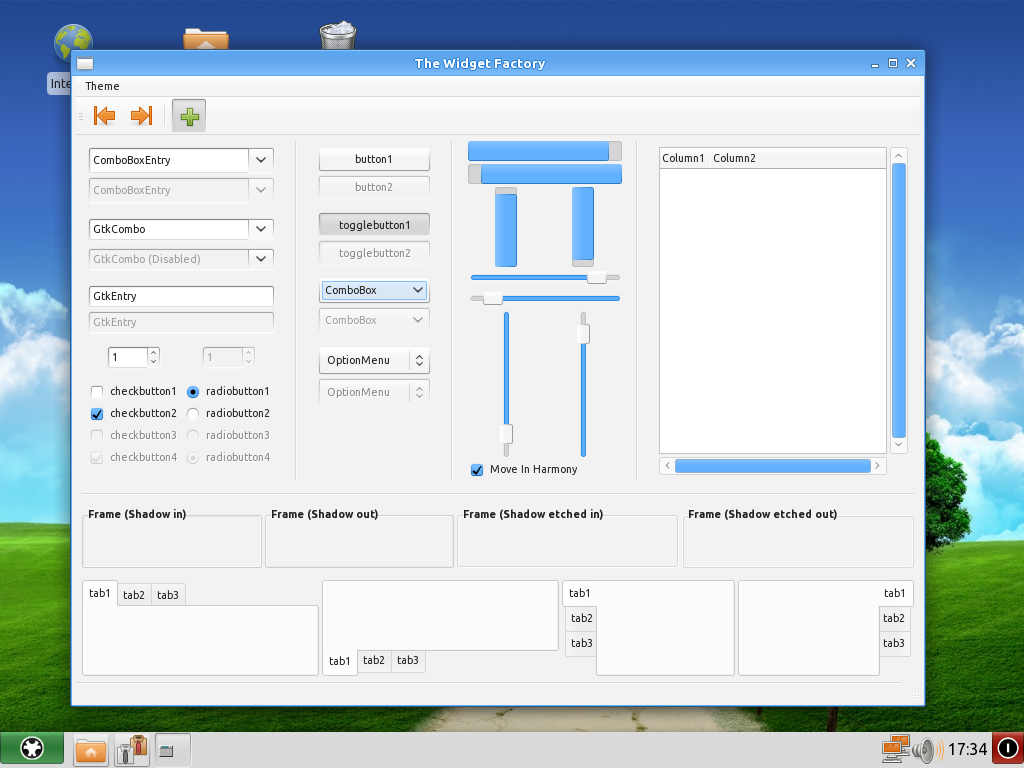Select tab3 in right-tabbed notebook
1024x768 pixels.
[894, 643]
